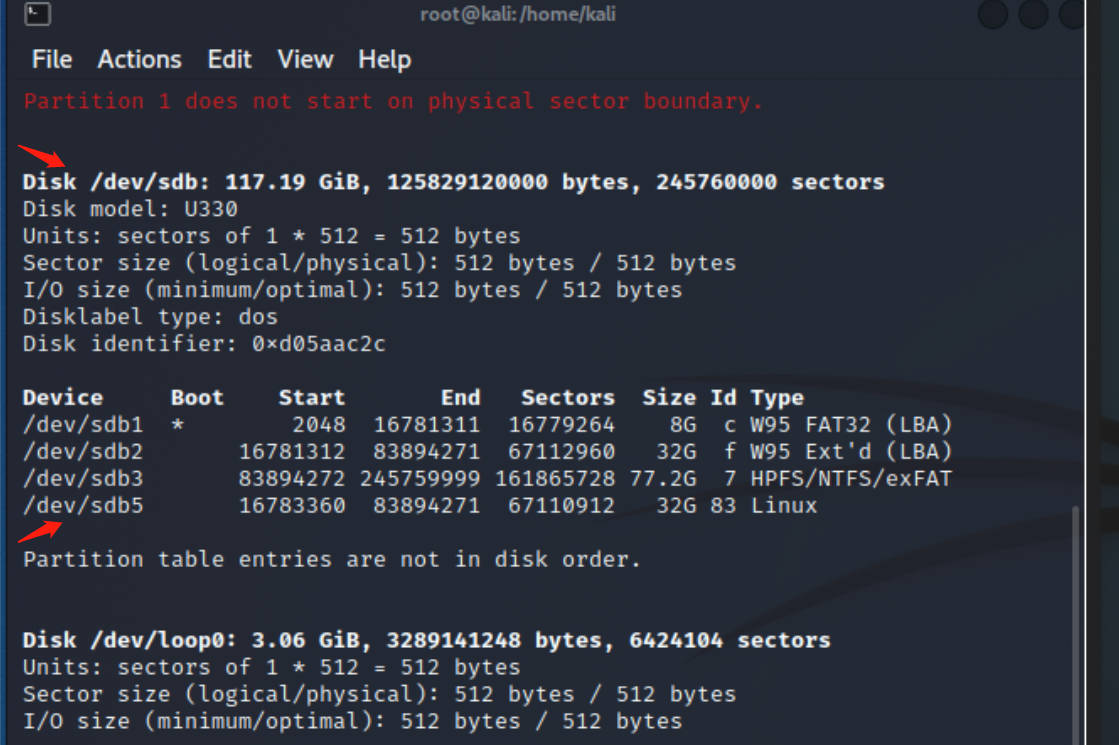
Task: Click the leftmost window control circle
Action: [x=992, y=14]
